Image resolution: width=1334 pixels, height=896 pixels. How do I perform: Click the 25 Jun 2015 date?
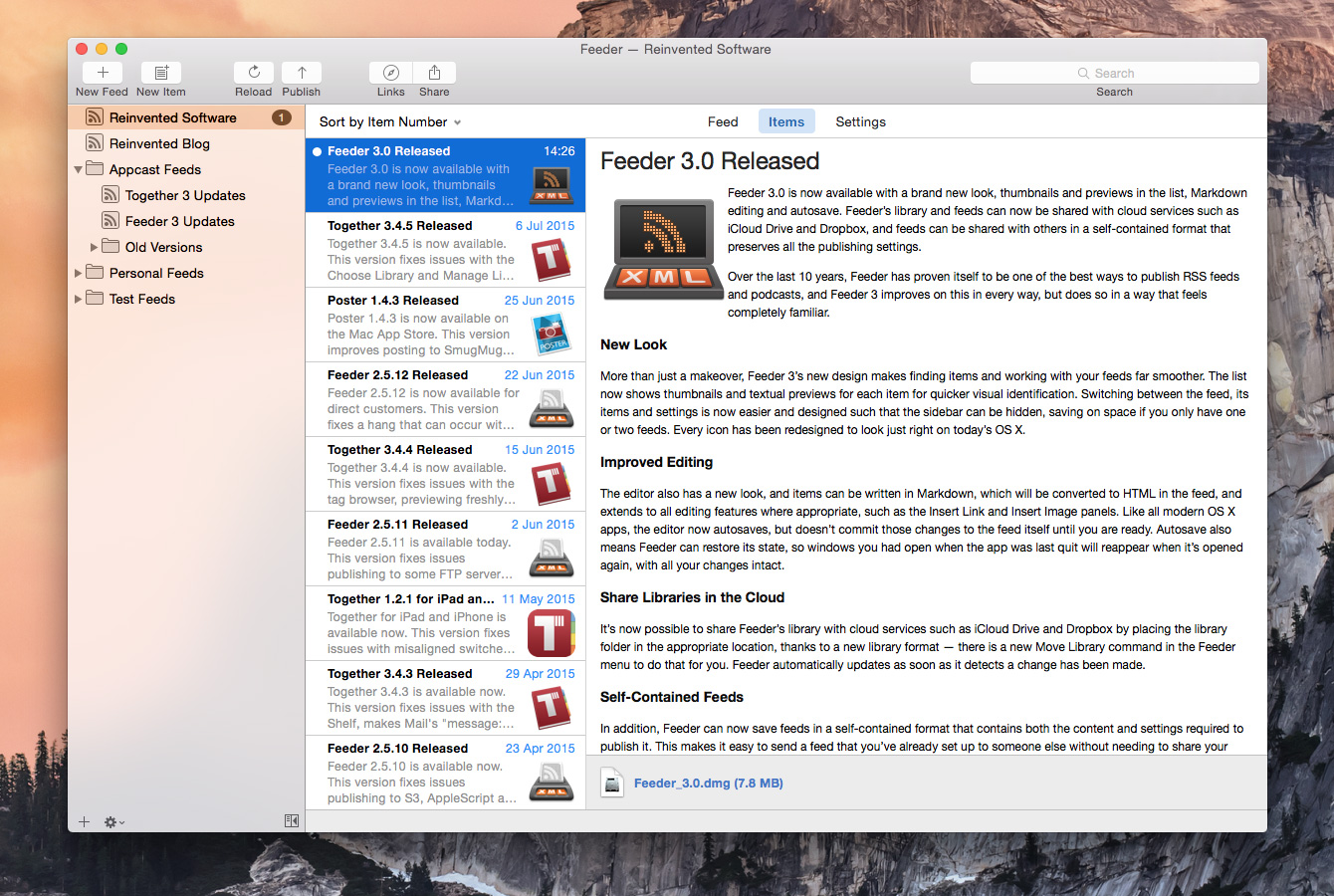click(x=539, y=300)
